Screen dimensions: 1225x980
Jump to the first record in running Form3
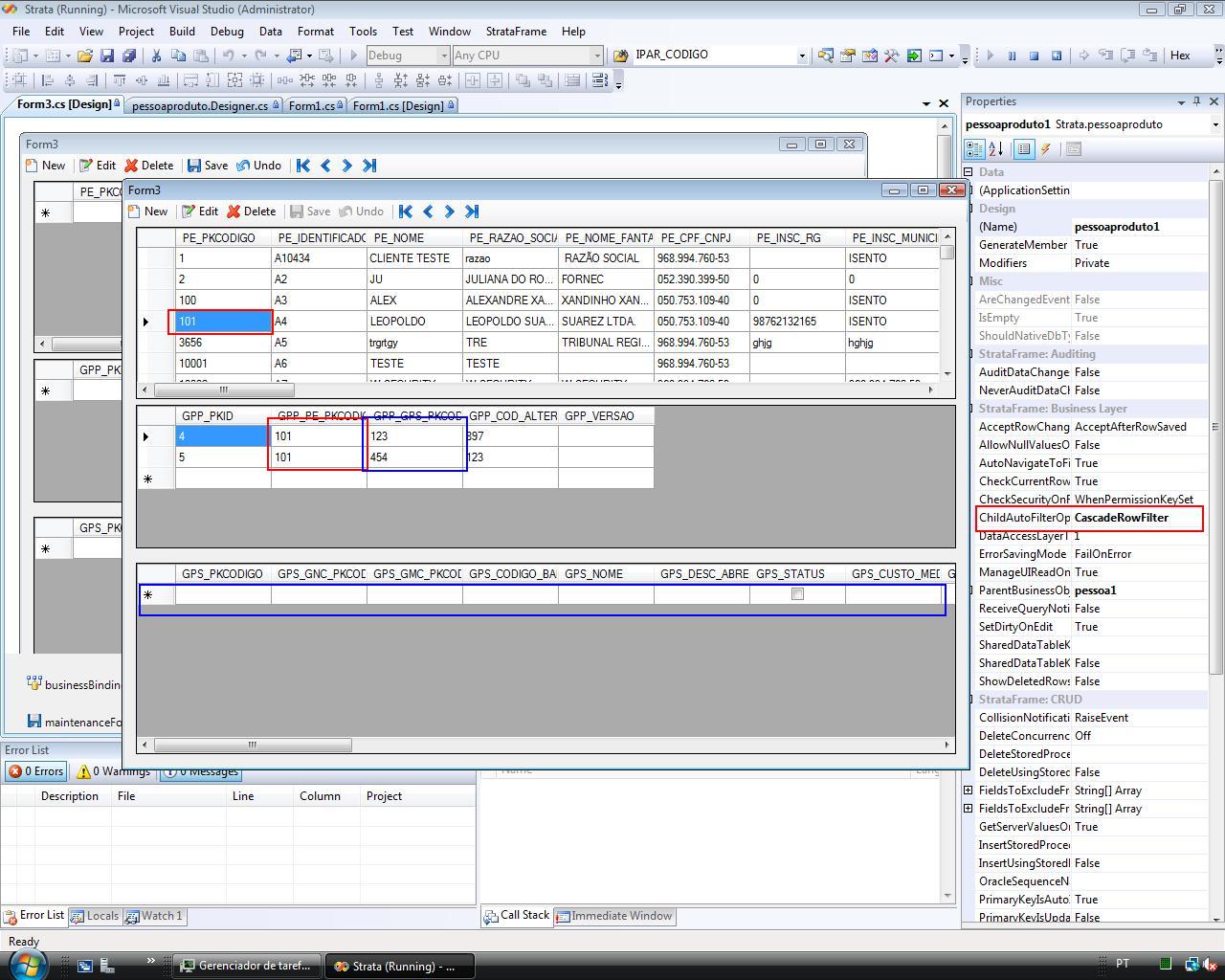[x=406, y=212]
